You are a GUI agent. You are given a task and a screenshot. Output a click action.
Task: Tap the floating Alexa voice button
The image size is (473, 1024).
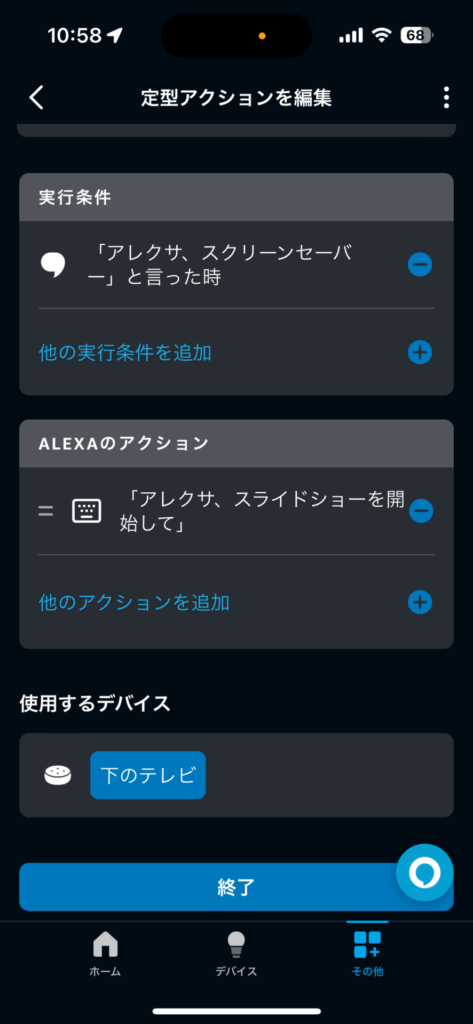(425, 872)
